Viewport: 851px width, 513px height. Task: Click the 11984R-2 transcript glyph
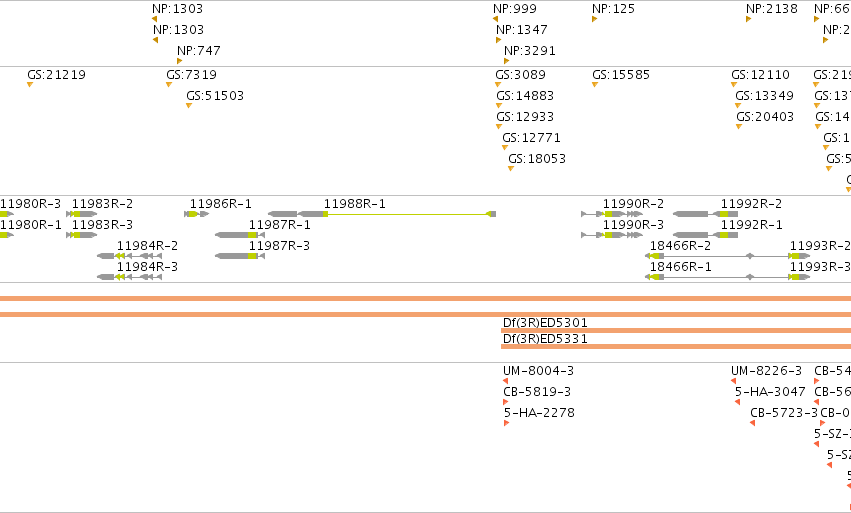pyautogui.click(x=129, y=256)
